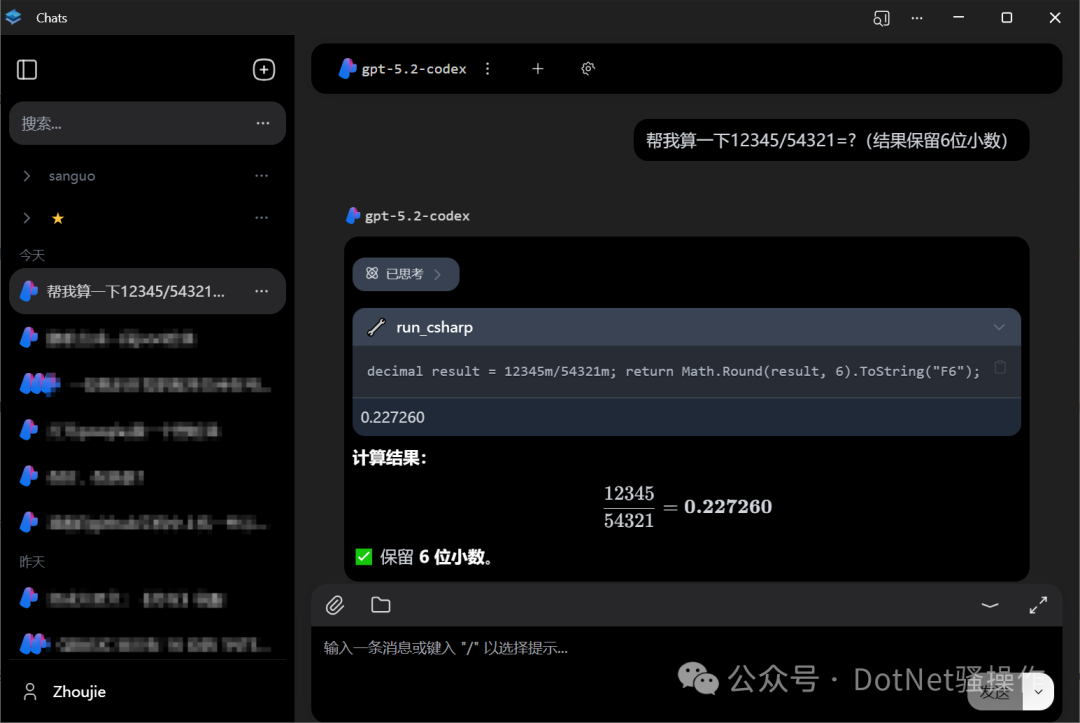The image size is (1080, 723).
Task: Copy the run_csharp code with the copy icon
Action: tap(1000, 369)
